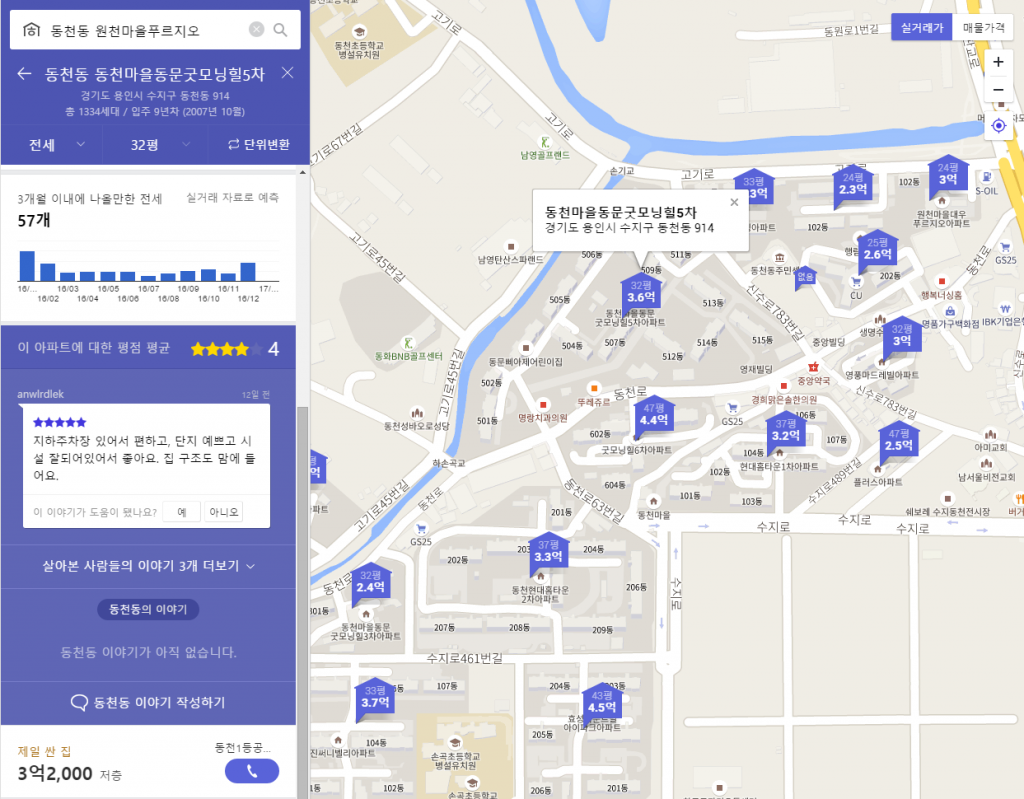Open the 32평 size dropdown
Viewport: 1024px width, 799px height.
[155, 144]
